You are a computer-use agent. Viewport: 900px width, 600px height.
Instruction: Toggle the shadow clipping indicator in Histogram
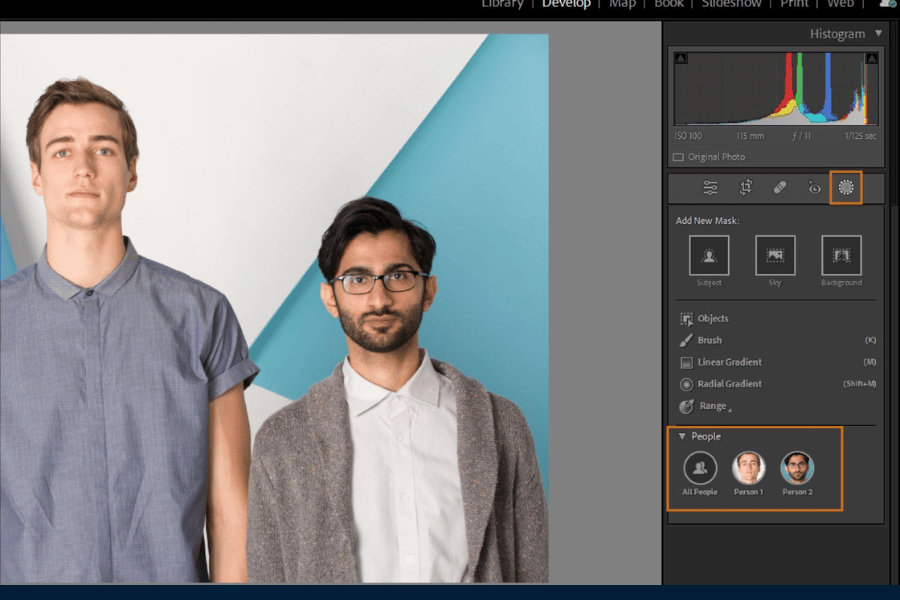pos(681,59)
